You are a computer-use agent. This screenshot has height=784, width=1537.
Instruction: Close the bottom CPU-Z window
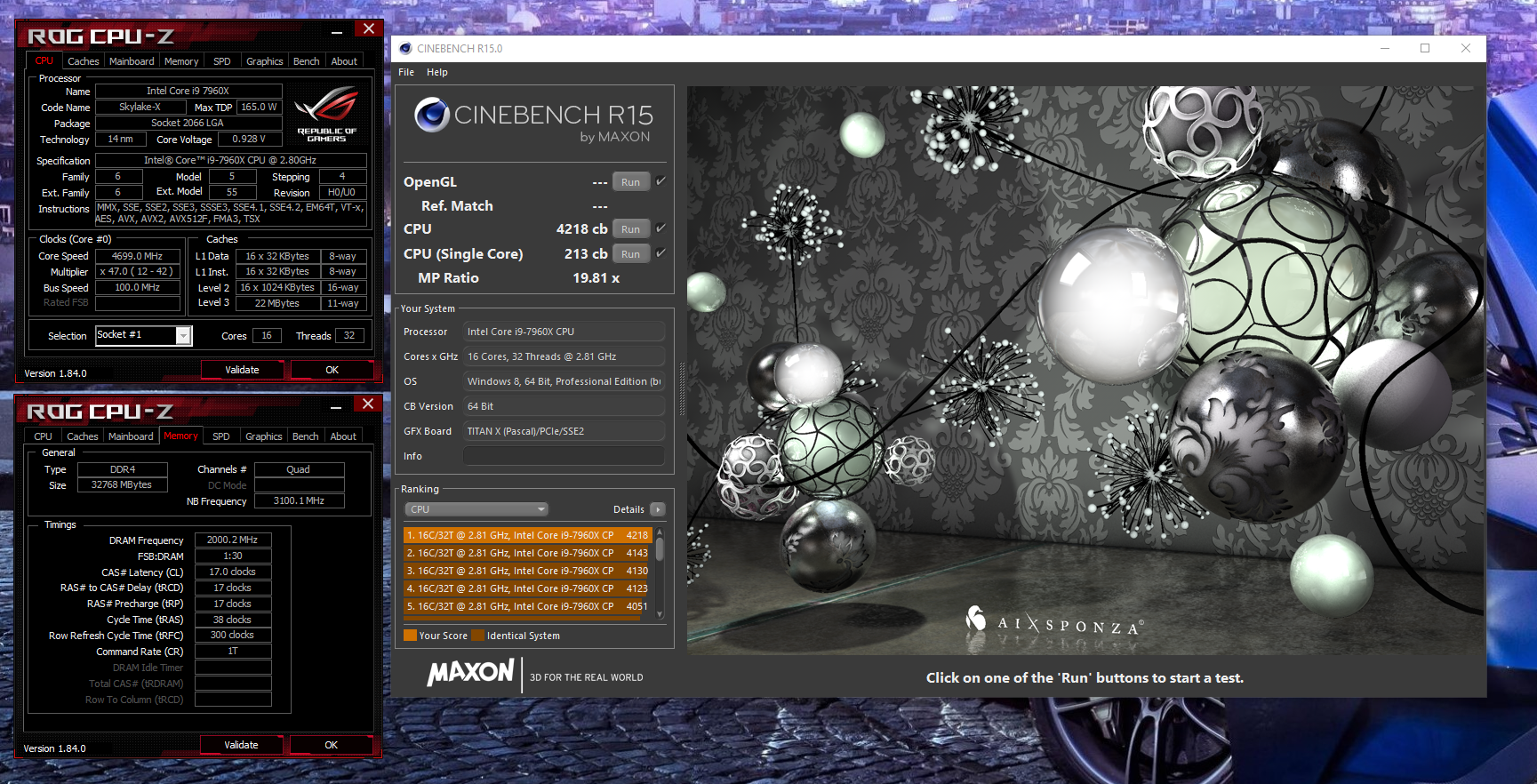tap(367, 404)
